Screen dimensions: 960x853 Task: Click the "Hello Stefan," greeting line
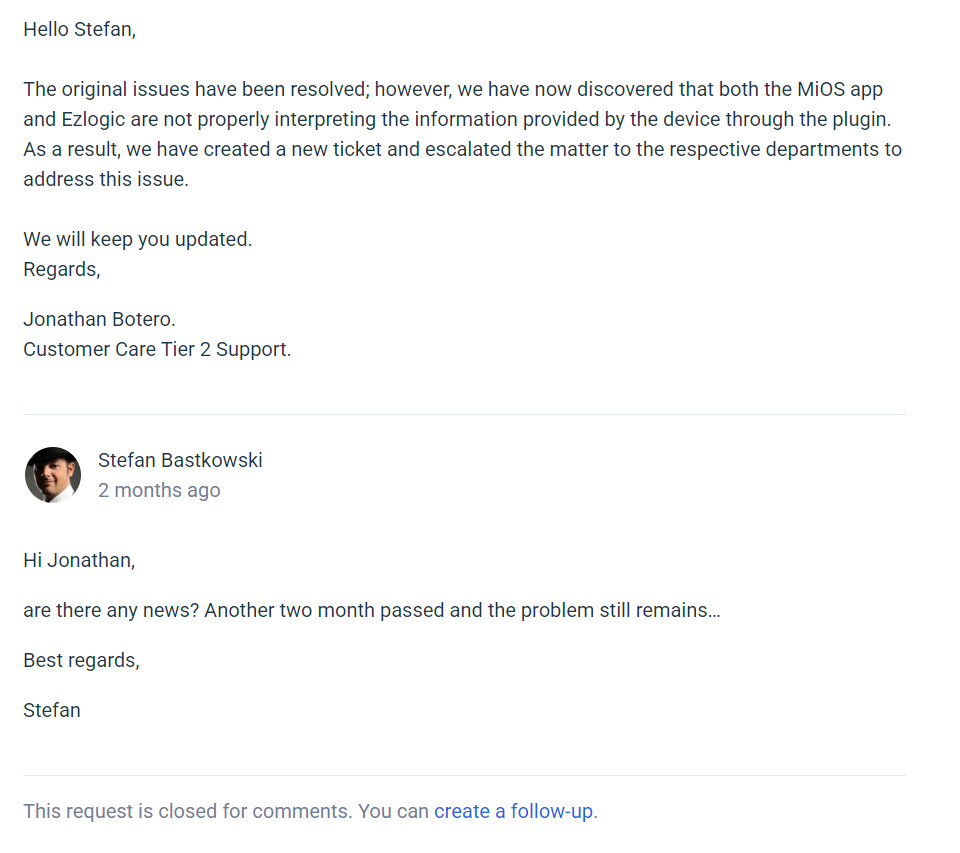click(80, 29)
